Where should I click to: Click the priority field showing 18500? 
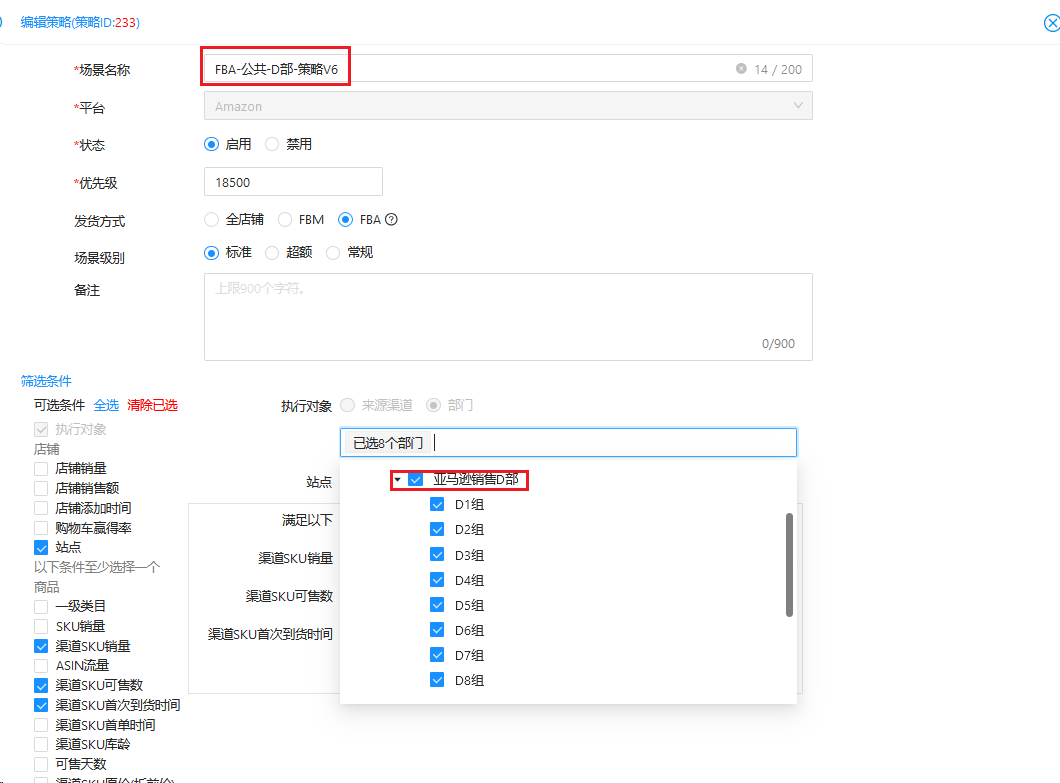(293, 182)
